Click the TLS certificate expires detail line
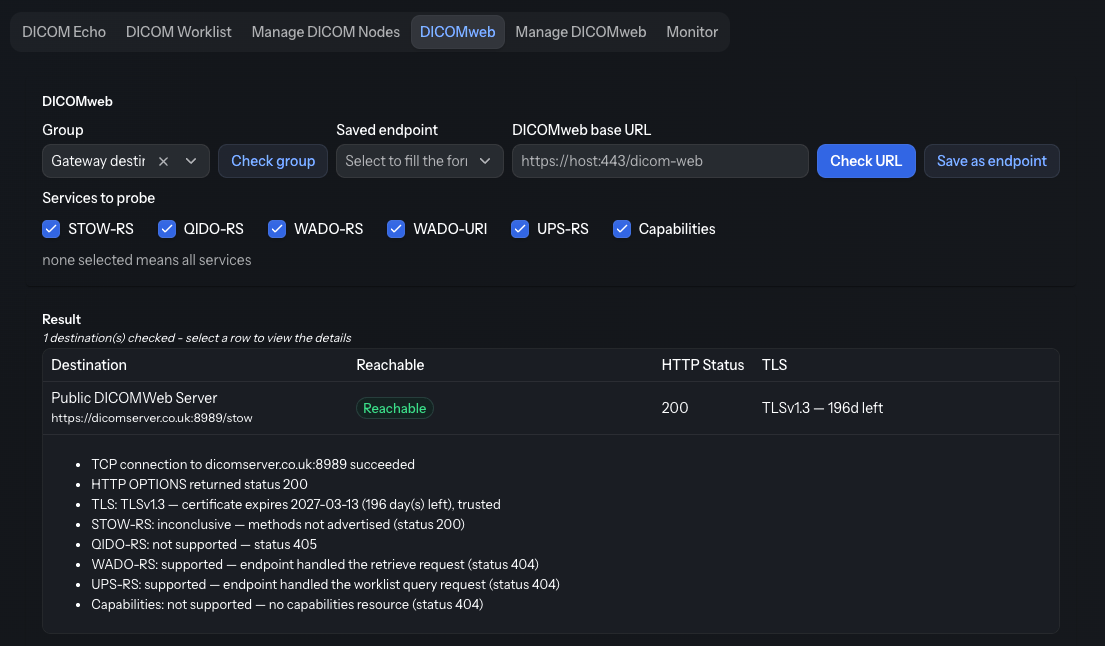Image resolution: width=1105 pixels, height=646 pixels. click(296, 504)
